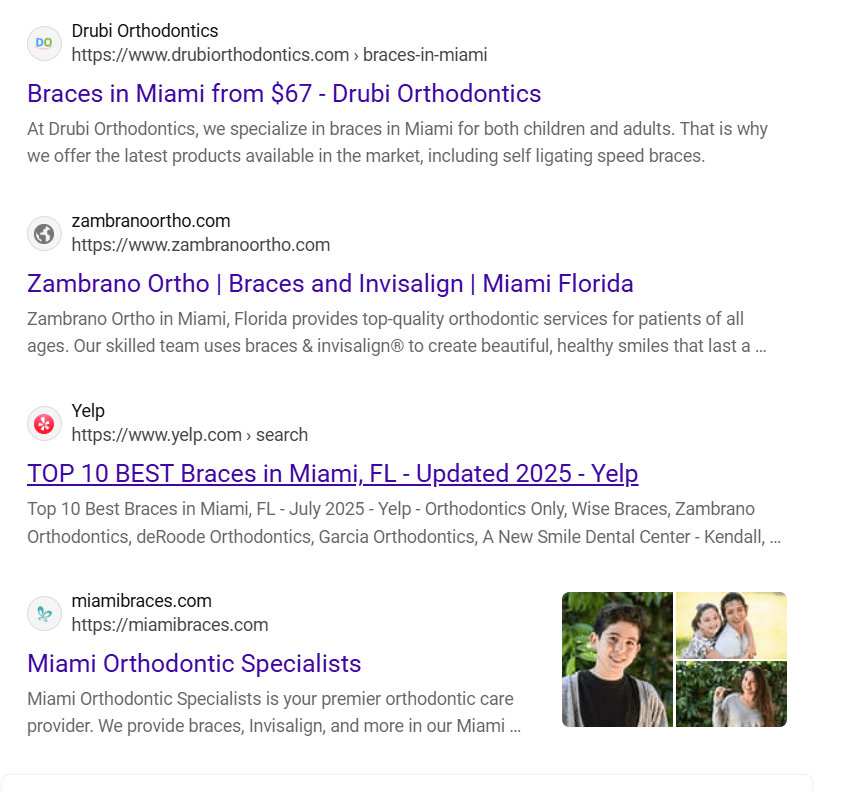This screenshot has width=861, height=792.
Task: Click the red Yelp favicon
Action: coord(44,423)
